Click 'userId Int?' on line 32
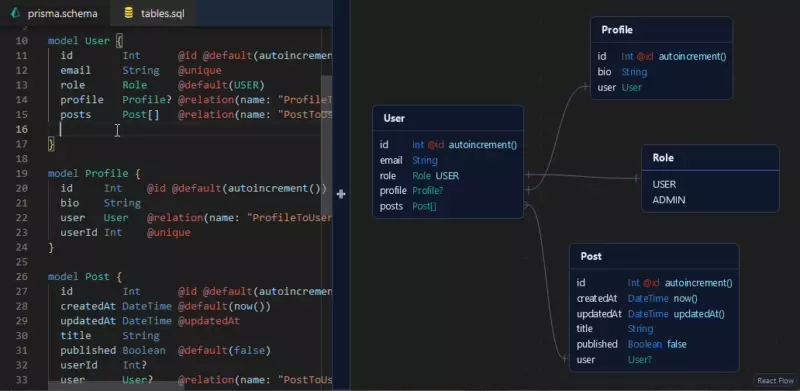This screenshot has width=800, height=391. [104, 365]
